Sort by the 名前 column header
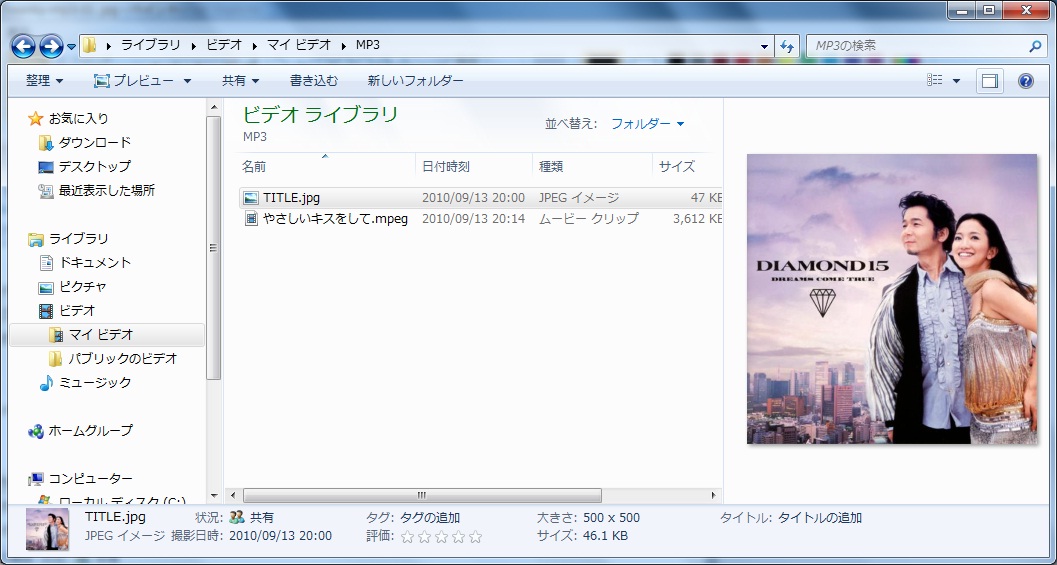This screenshot has width=1057, height=565. [x=328, y=167]
